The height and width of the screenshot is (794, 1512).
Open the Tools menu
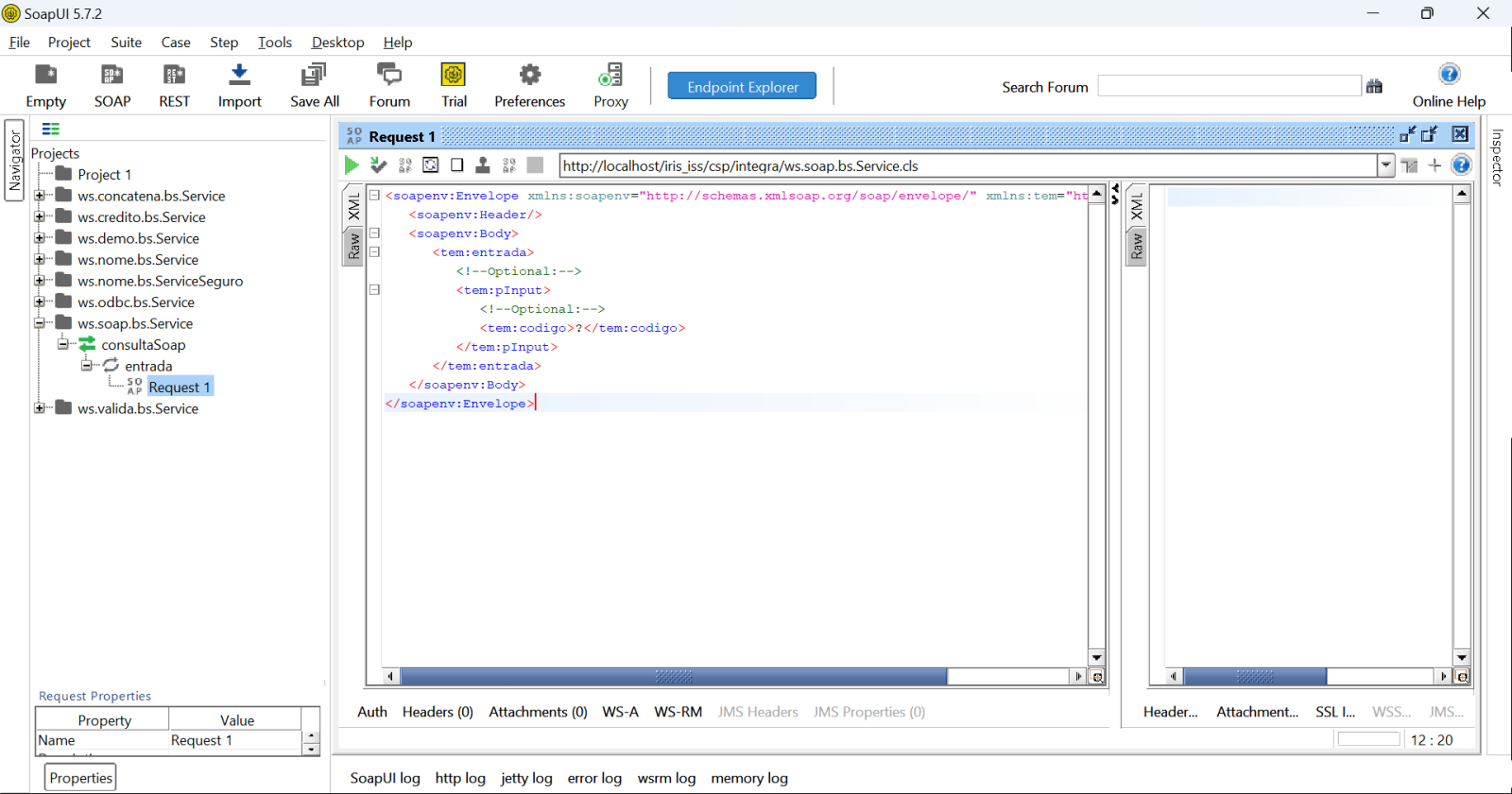click(274, 43)
